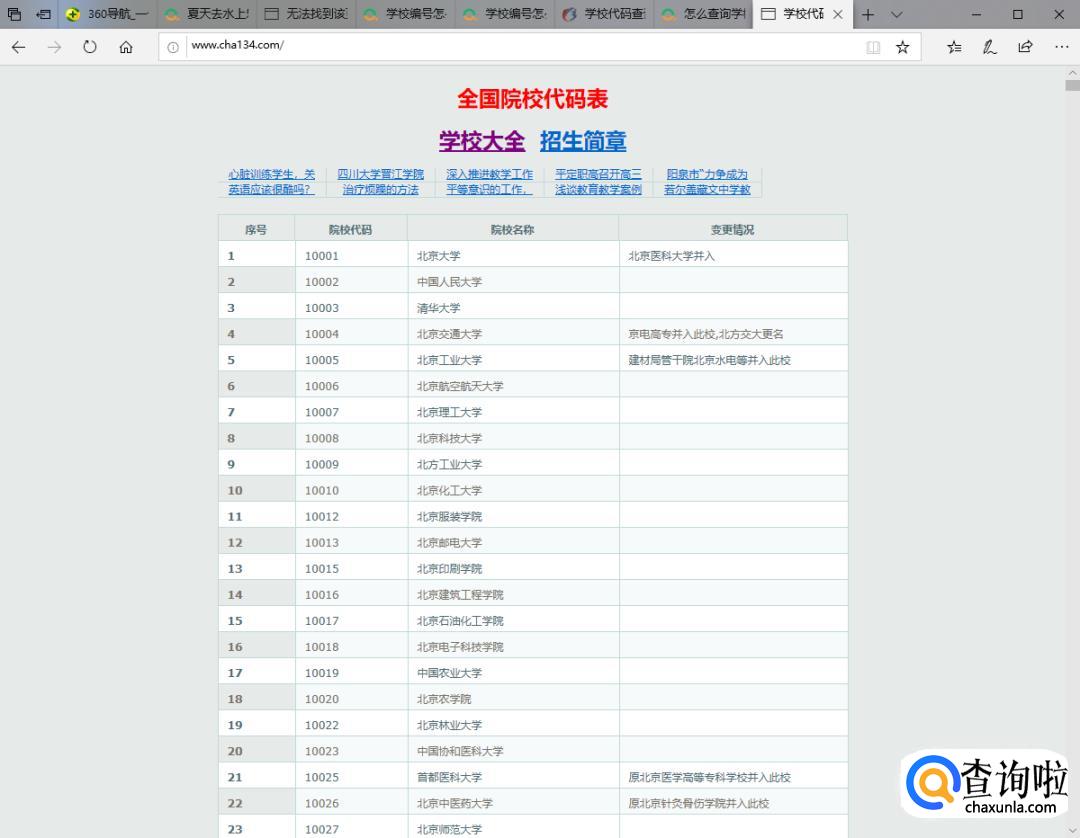Screen dimensions: 1080x838
Task: Open the browser home page
Action: [126, 47]
